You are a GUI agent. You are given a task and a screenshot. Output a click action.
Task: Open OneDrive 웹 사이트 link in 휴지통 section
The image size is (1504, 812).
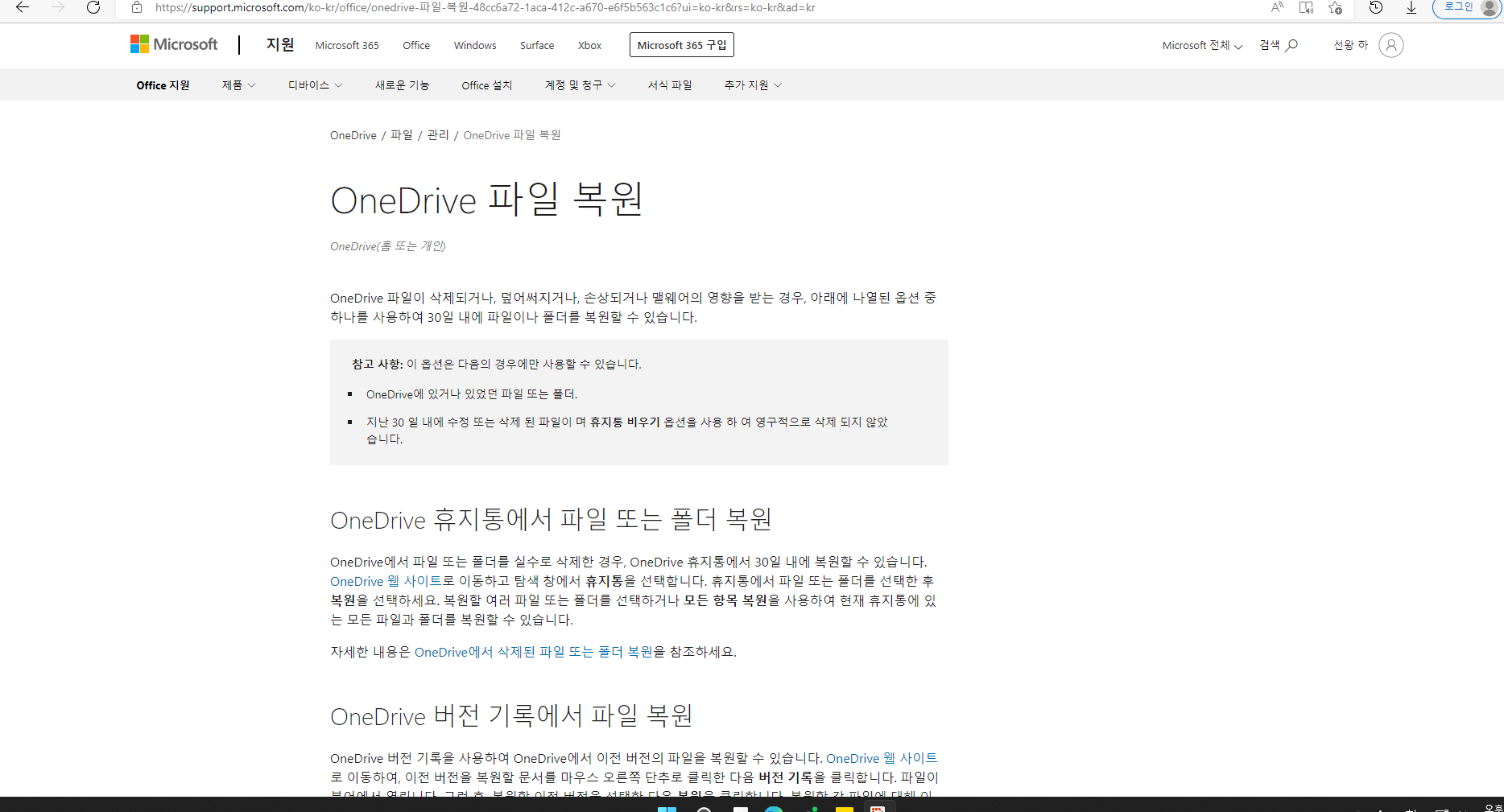coord(386,581)
